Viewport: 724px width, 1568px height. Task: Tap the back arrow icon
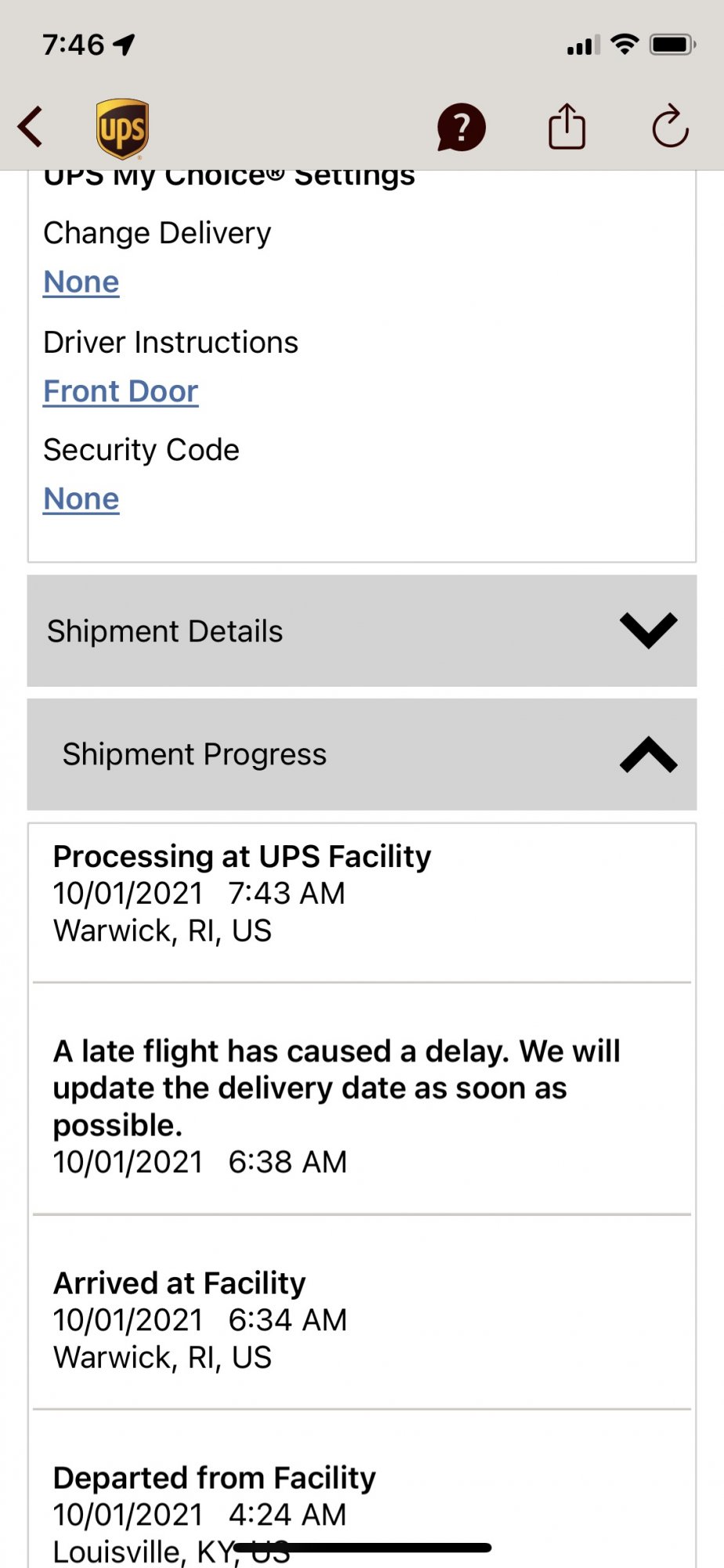pyautogui.click(x=31, y=127)
